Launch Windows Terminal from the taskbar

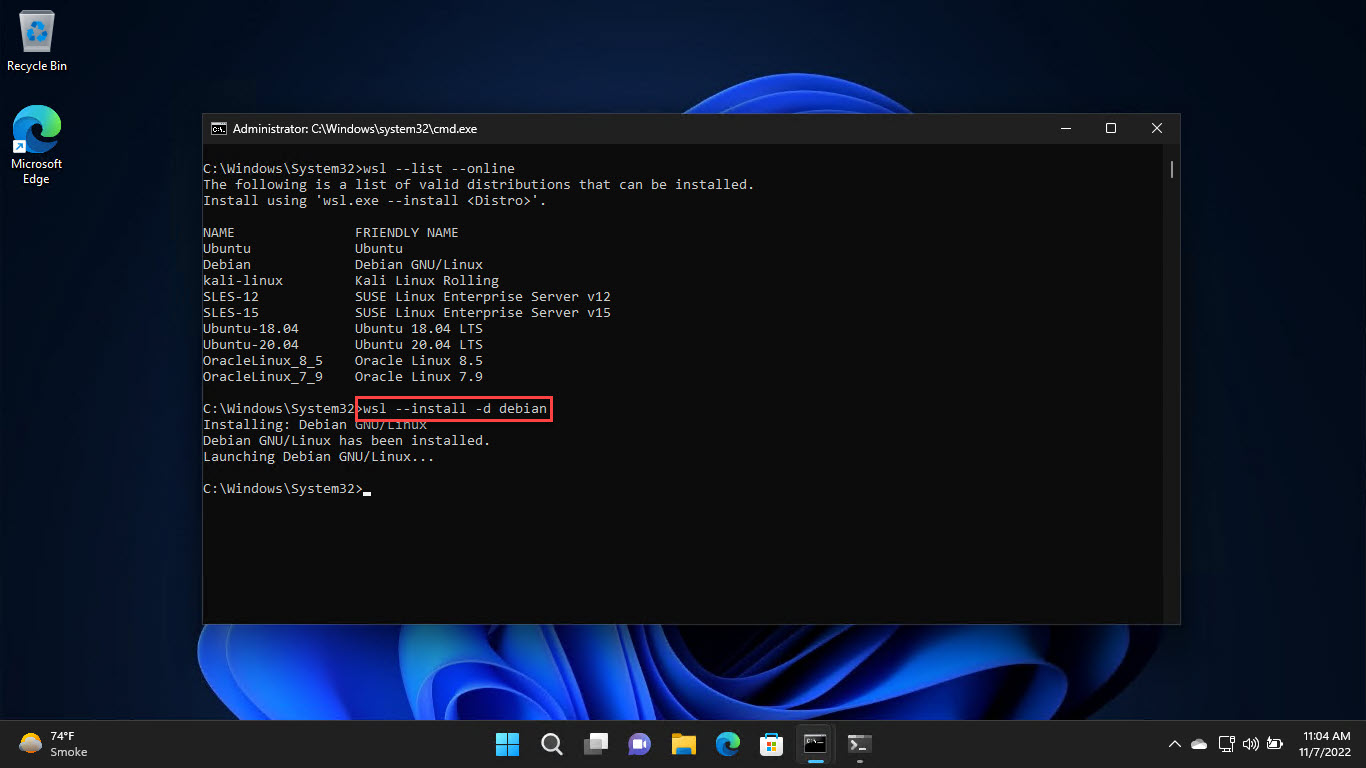tap(859, 744)
